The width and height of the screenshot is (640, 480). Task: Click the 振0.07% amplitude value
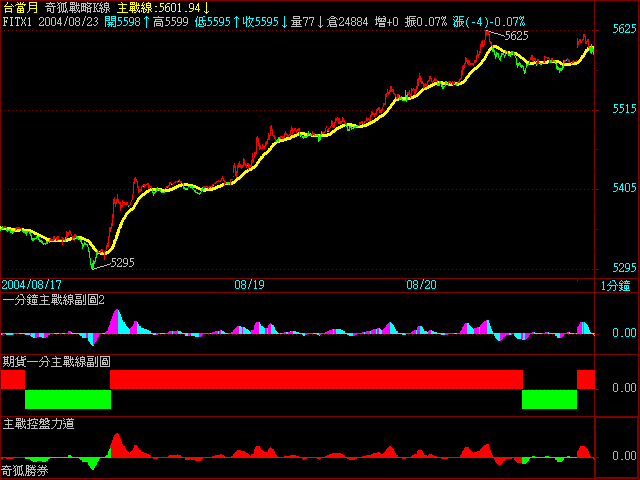(x=426, y=22)
